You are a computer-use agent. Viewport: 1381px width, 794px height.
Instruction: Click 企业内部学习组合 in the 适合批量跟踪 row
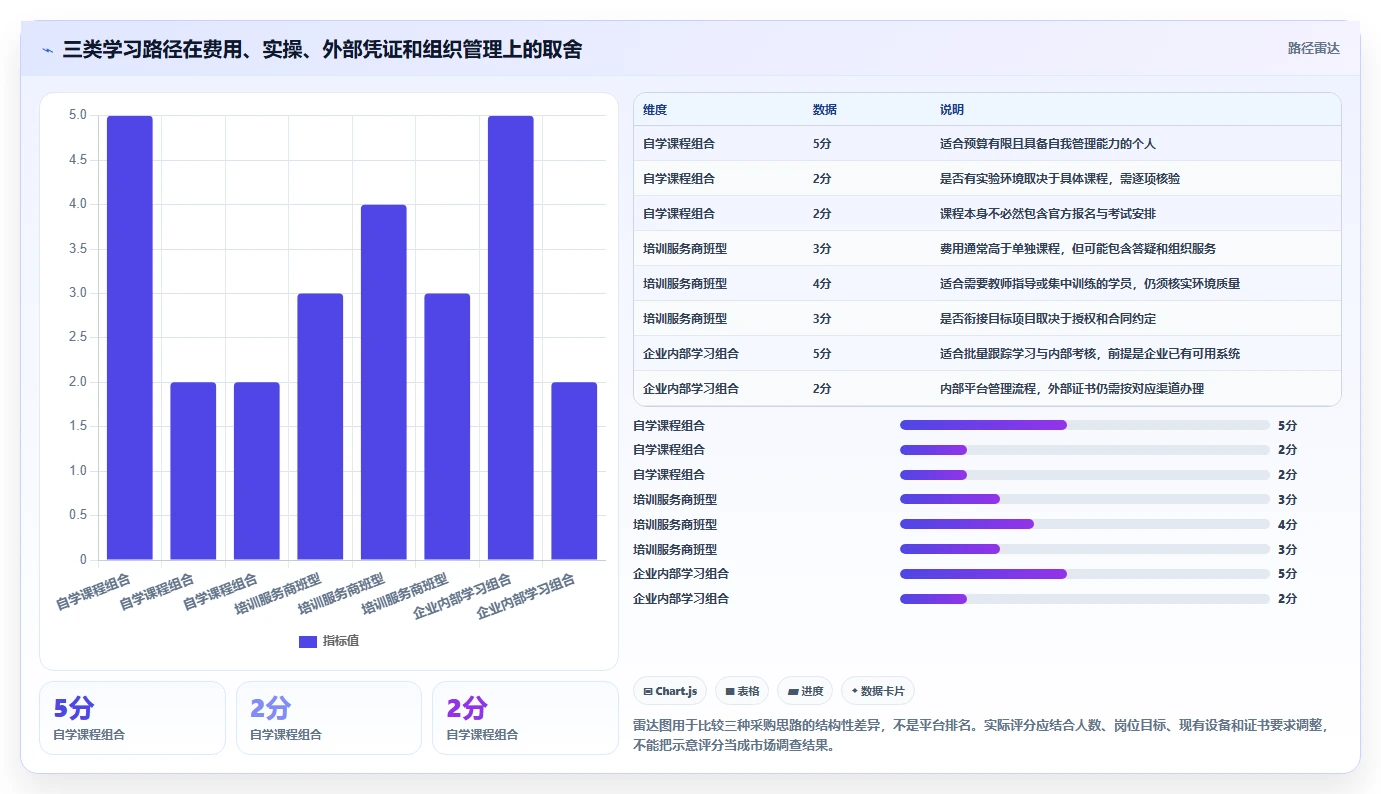point(691,354)
